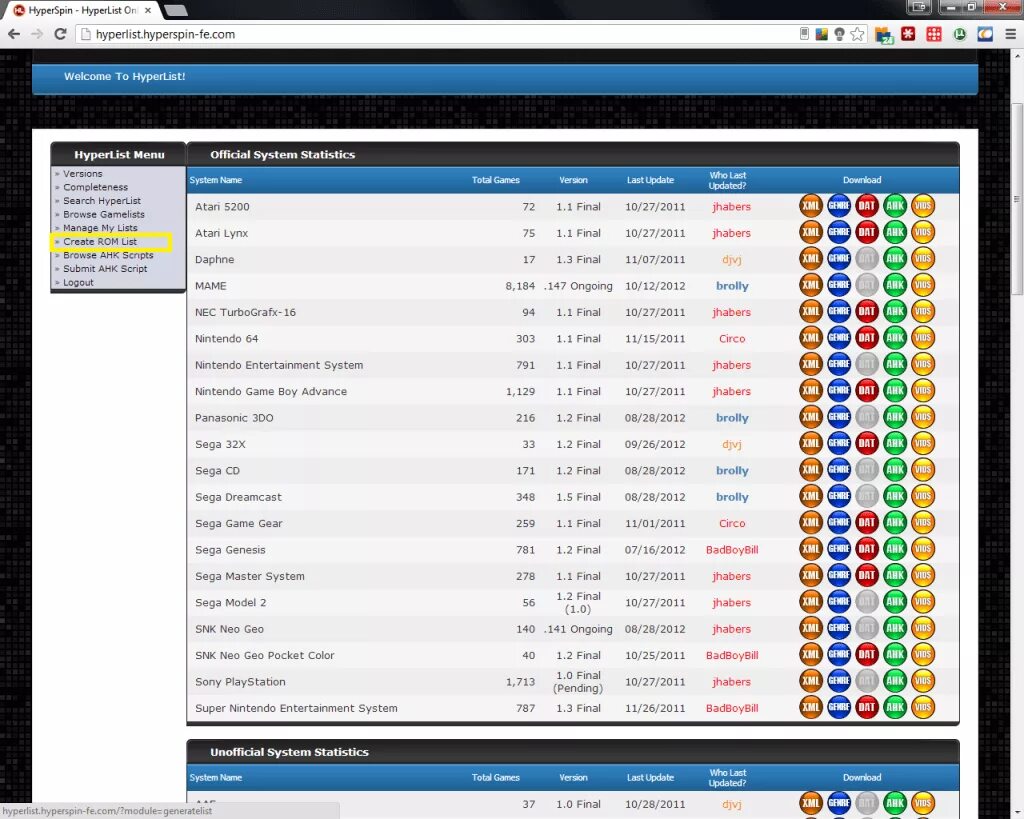
Task: Download the GENRE file for Sega Dreamcast
Action: (839, 496)
